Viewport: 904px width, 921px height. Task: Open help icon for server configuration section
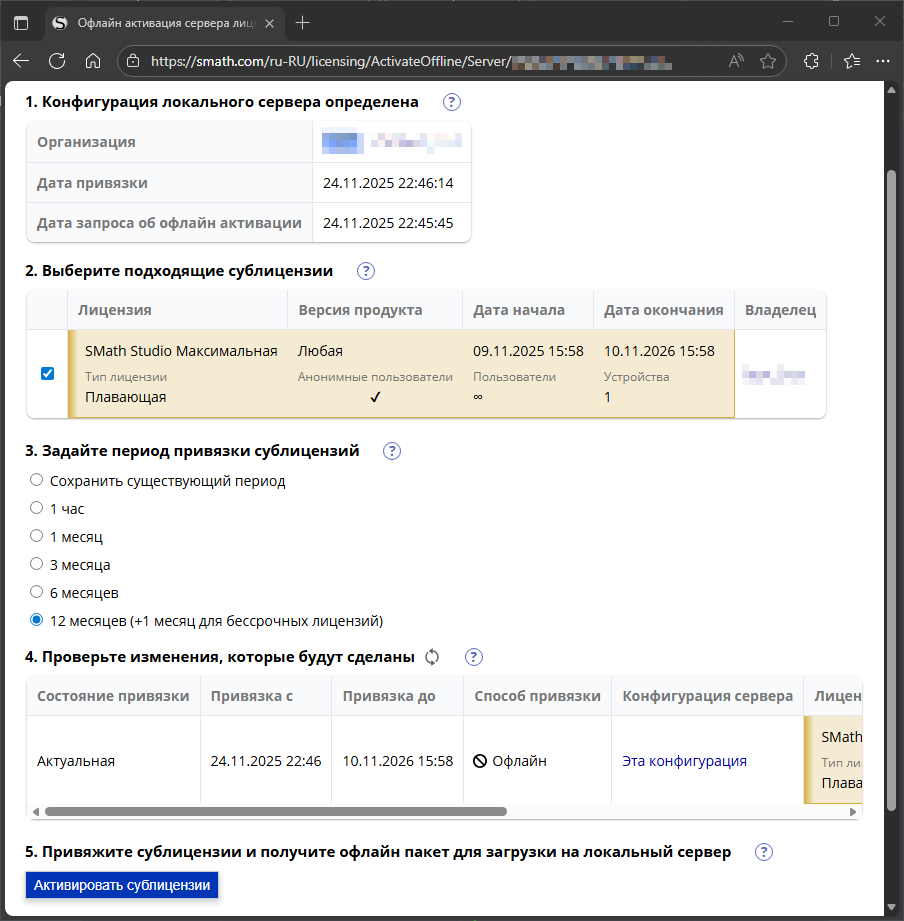tap(451, 102)
